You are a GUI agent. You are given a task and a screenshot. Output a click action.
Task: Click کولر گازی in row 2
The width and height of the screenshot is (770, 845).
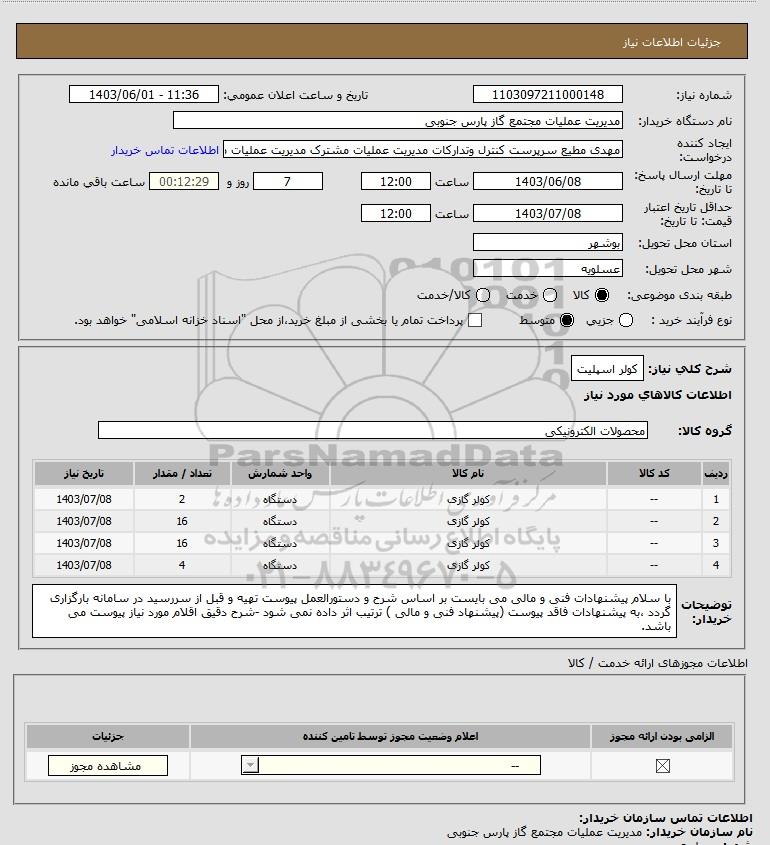pos(468,522)
